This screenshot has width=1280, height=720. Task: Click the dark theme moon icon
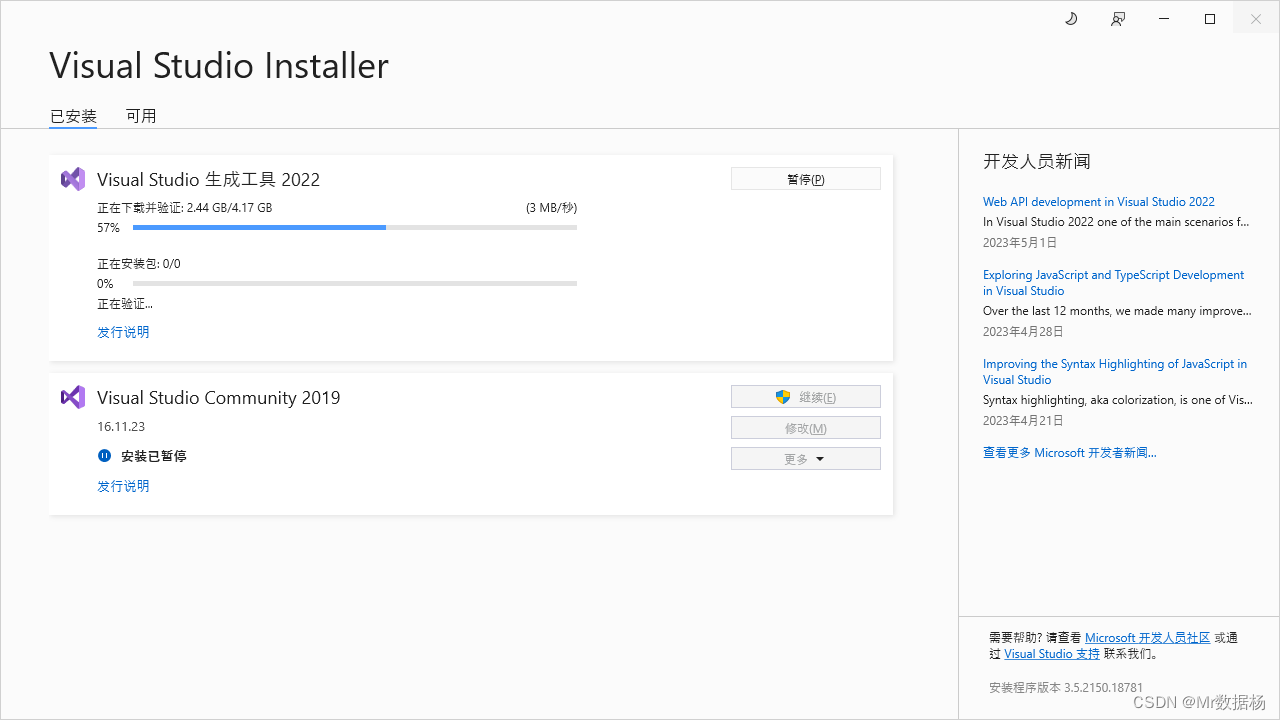click(x=1070, y=18)
